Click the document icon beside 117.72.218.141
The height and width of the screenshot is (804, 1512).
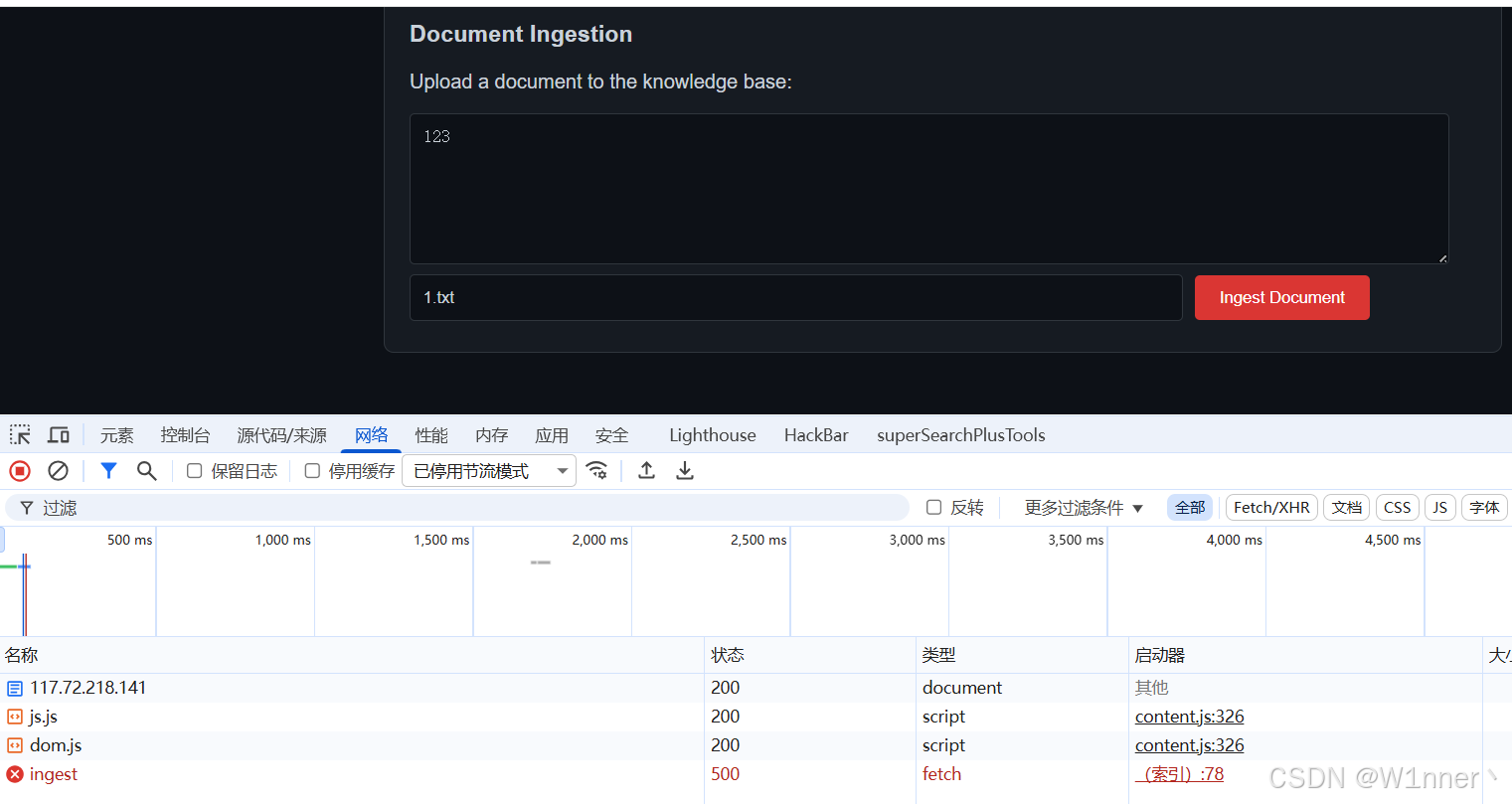coord(15,688)
